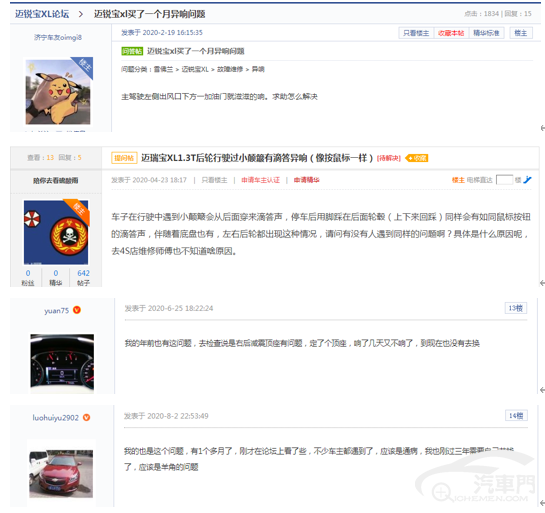
Task: Open the Pikachu avatar thumbnail
Action: tap(58, 92)
